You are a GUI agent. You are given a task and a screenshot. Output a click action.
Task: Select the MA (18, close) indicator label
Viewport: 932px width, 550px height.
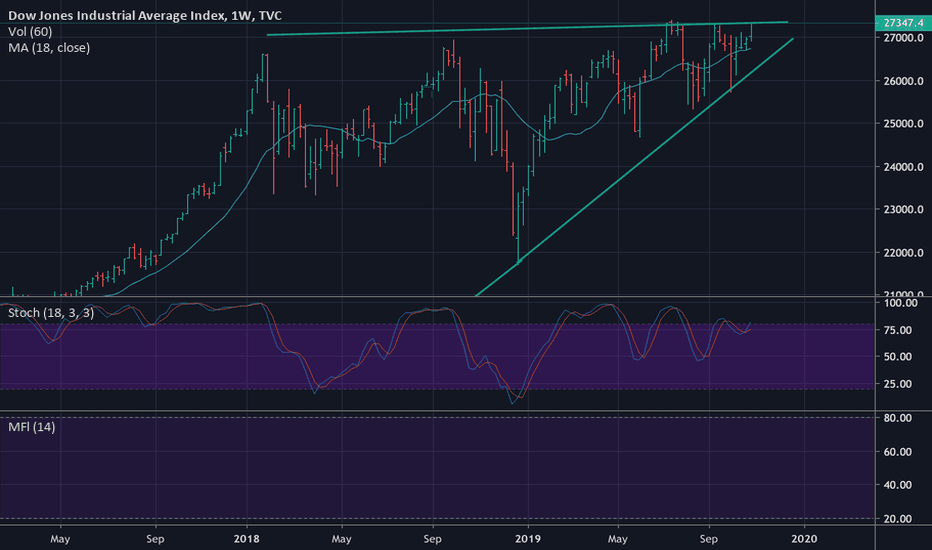click(x=49, y=48)
